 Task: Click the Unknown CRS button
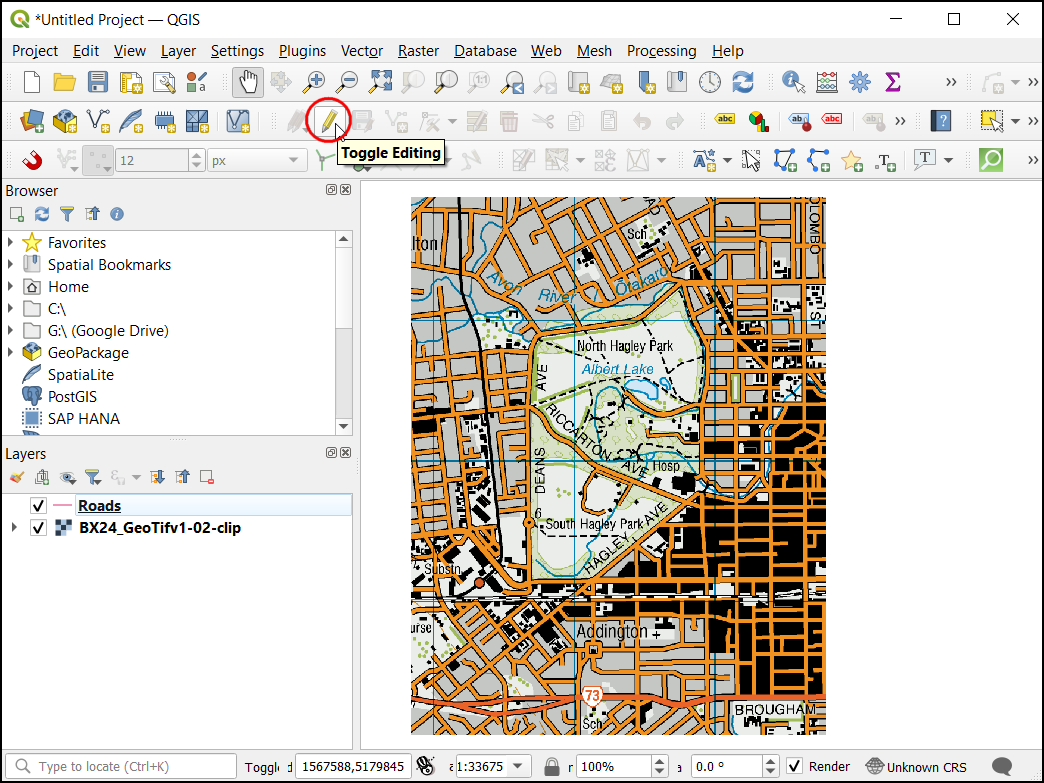(916, 767)
